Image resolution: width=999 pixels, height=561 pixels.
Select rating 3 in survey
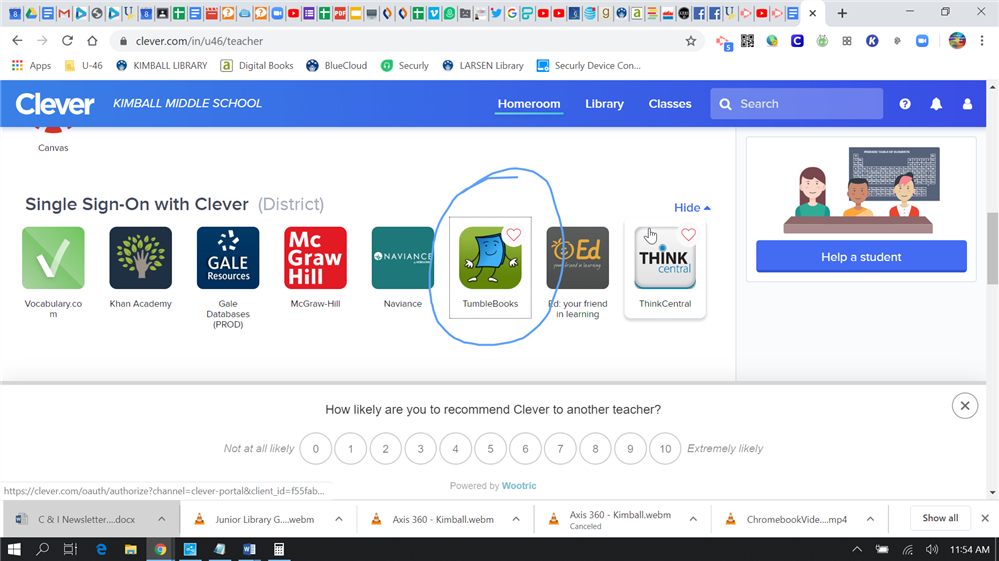[x=420, y=448]
